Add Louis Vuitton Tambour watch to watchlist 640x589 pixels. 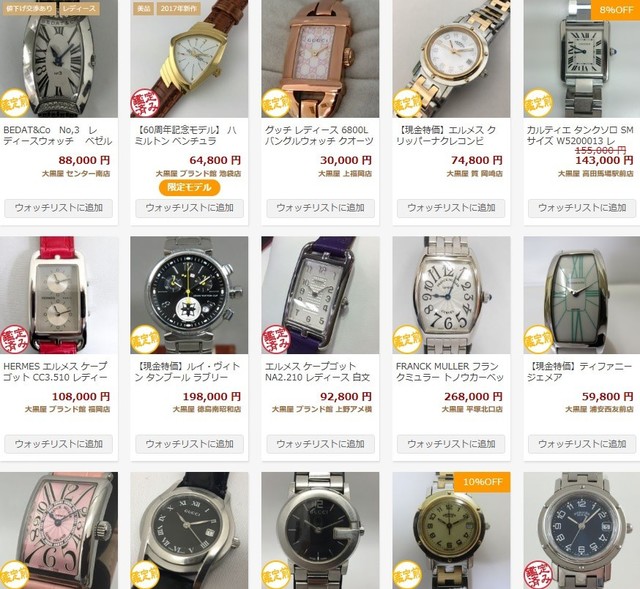189,444
